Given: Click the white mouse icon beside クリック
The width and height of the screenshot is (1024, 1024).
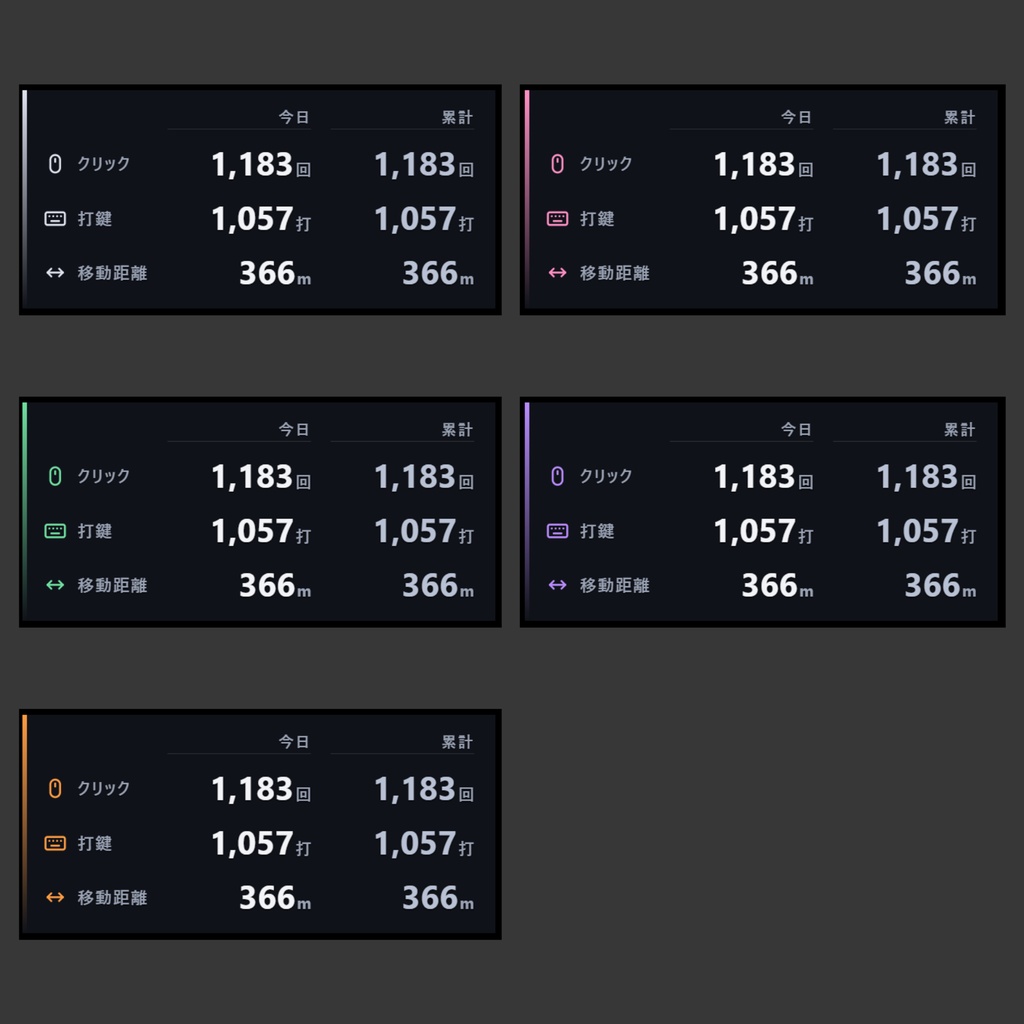Looking at the screenshot, I should point(55,163).
